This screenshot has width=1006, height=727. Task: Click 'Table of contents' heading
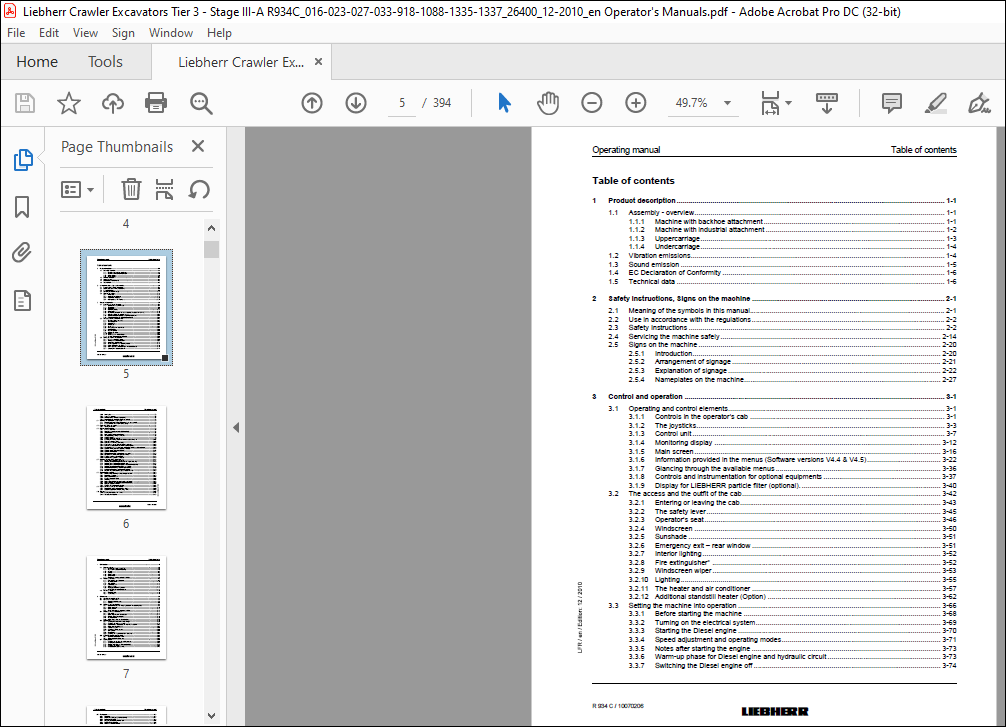[x=633, y=181]
